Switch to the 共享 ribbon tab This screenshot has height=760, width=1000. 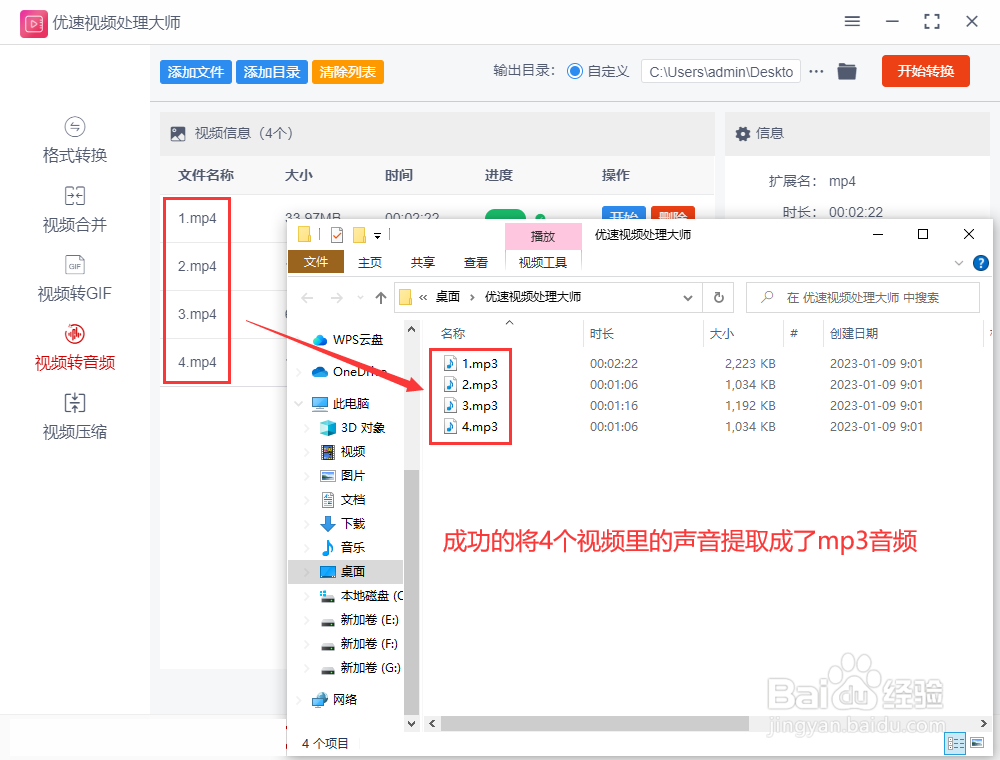(x=423, y=262)
